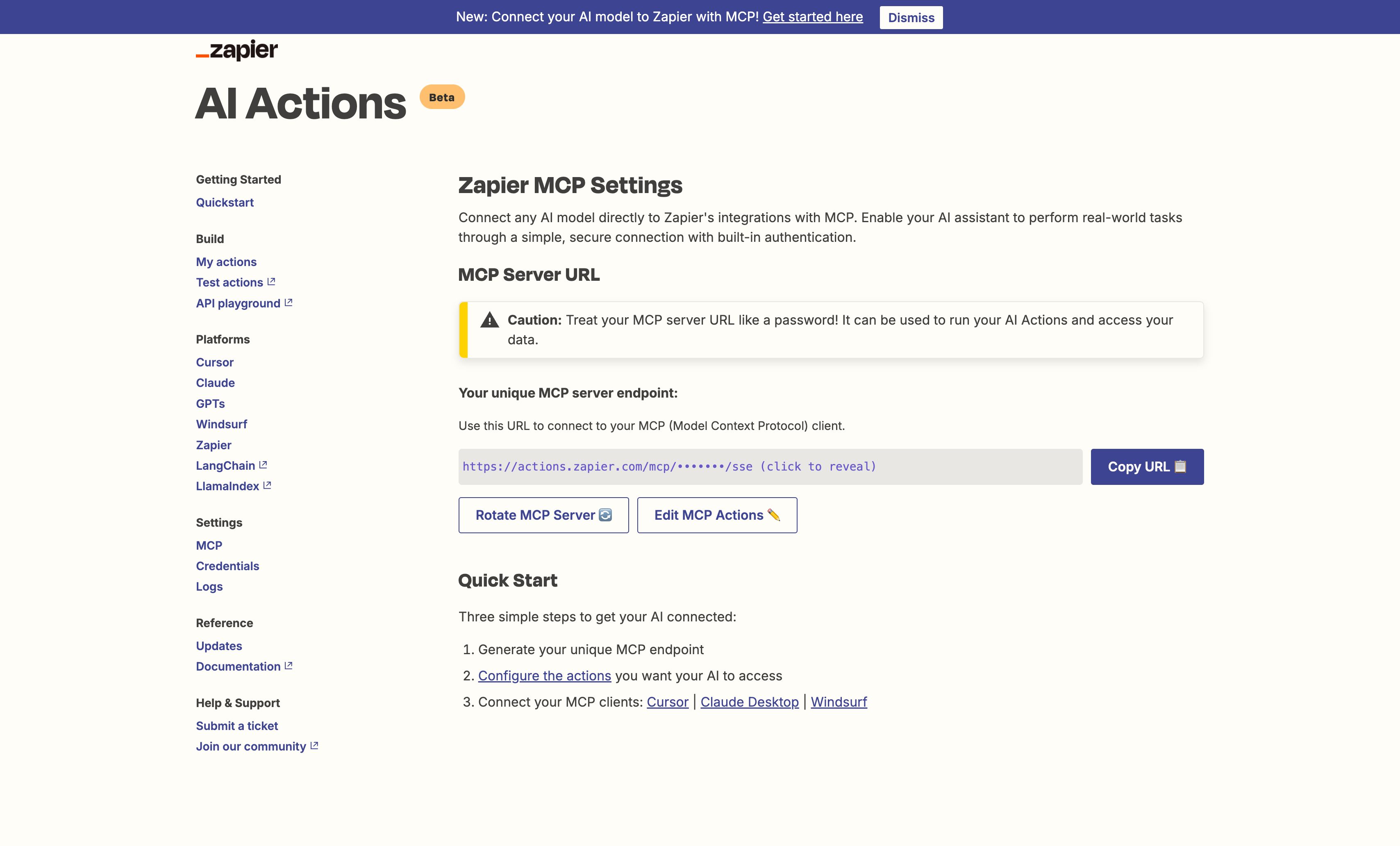This screenshot has width=1400, height=846.
Task: Dismiss the top announcement banner
Action: pos(911,18)
